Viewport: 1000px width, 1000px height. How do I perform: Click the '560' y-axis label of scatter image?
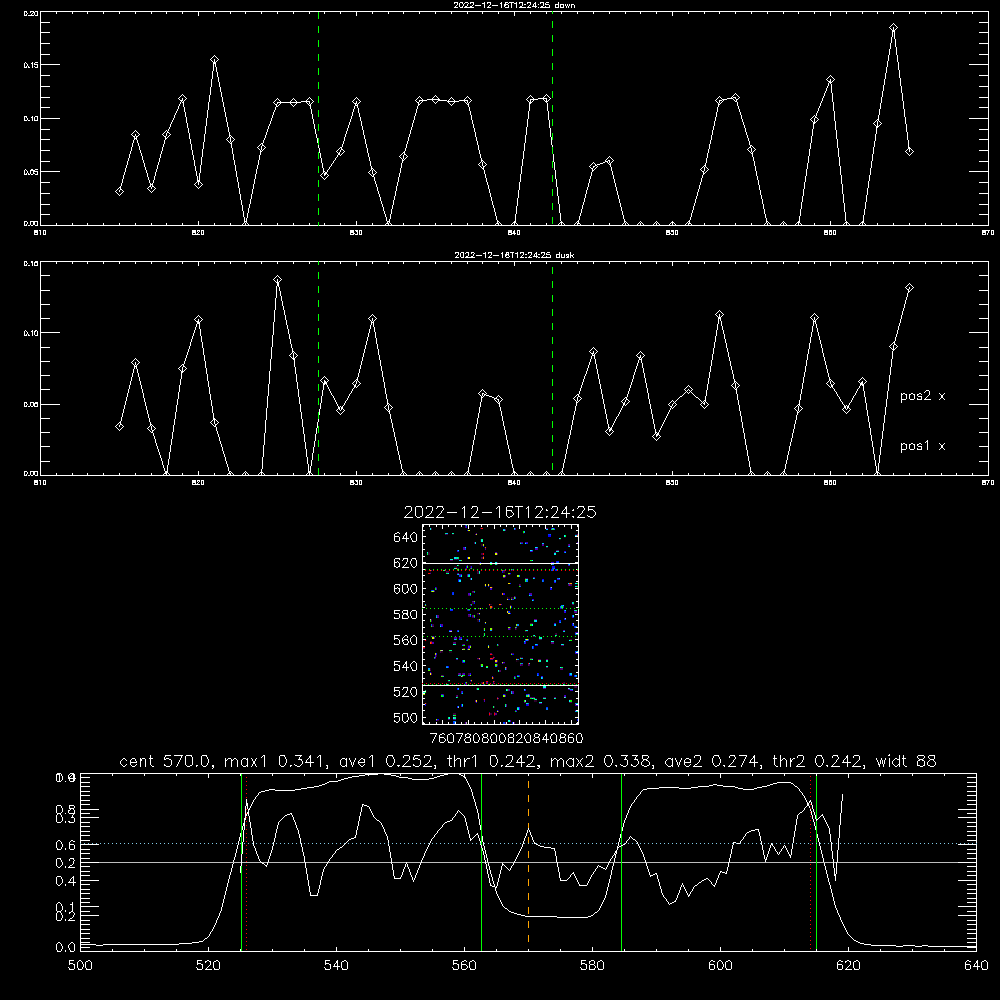pyautogui.click(x=406, y=640)
